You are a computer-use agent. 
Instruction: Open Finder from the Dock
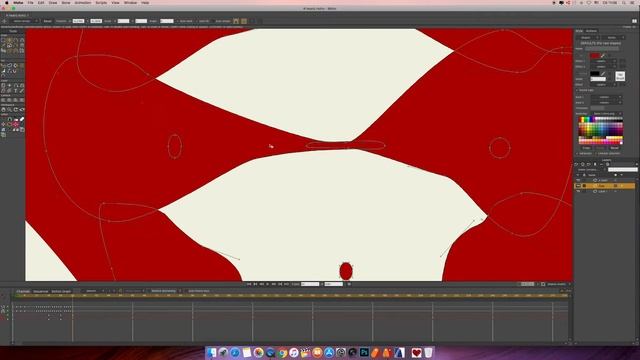pos(211,352)
